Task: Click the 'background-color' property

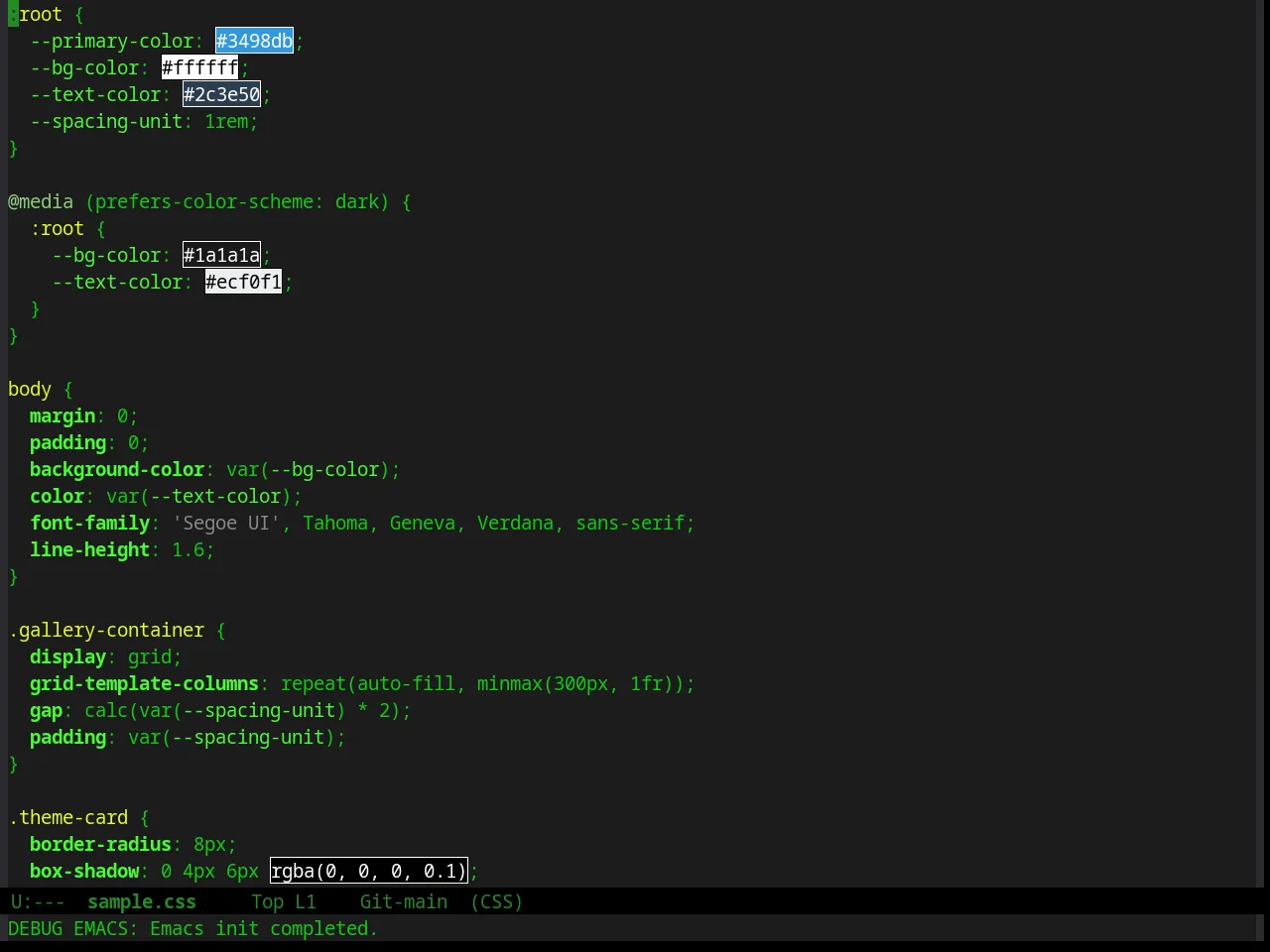Action: click(117, 469)
